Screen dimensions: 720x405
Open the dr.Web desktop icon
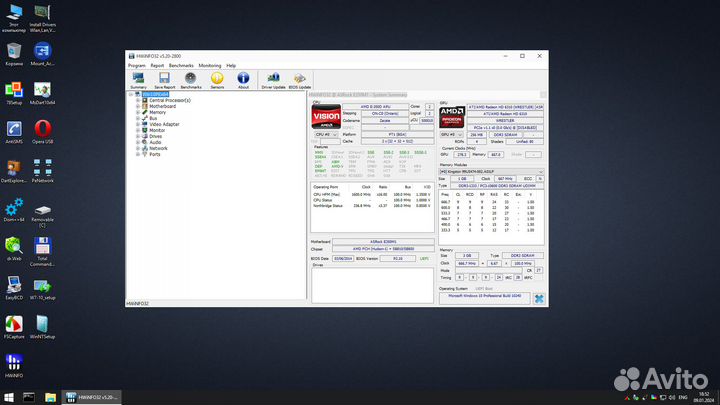pyautogui.click(x=14, y=249)
